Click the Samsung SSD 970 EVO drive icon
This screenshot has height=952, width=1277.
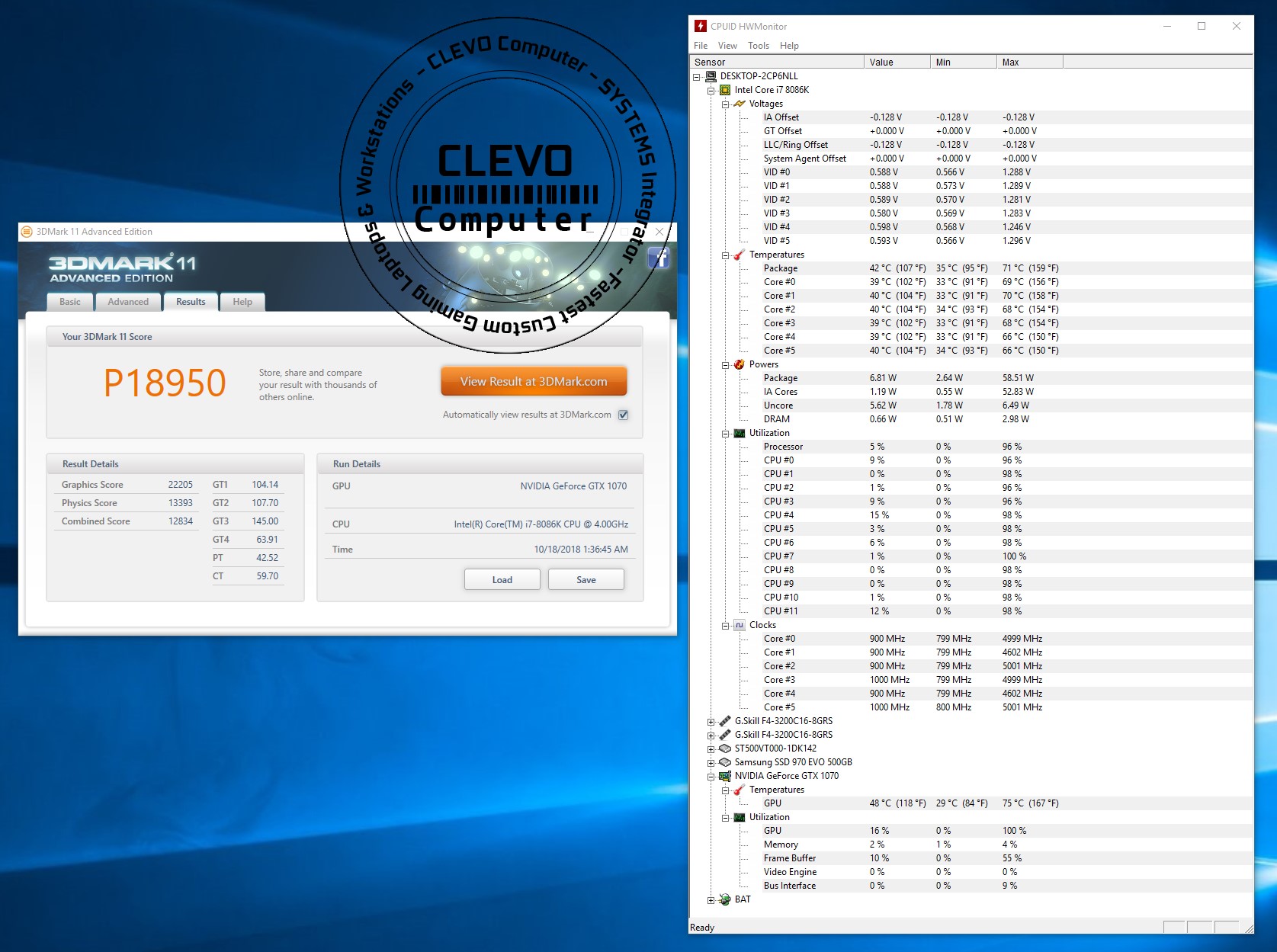pos(725,762)
